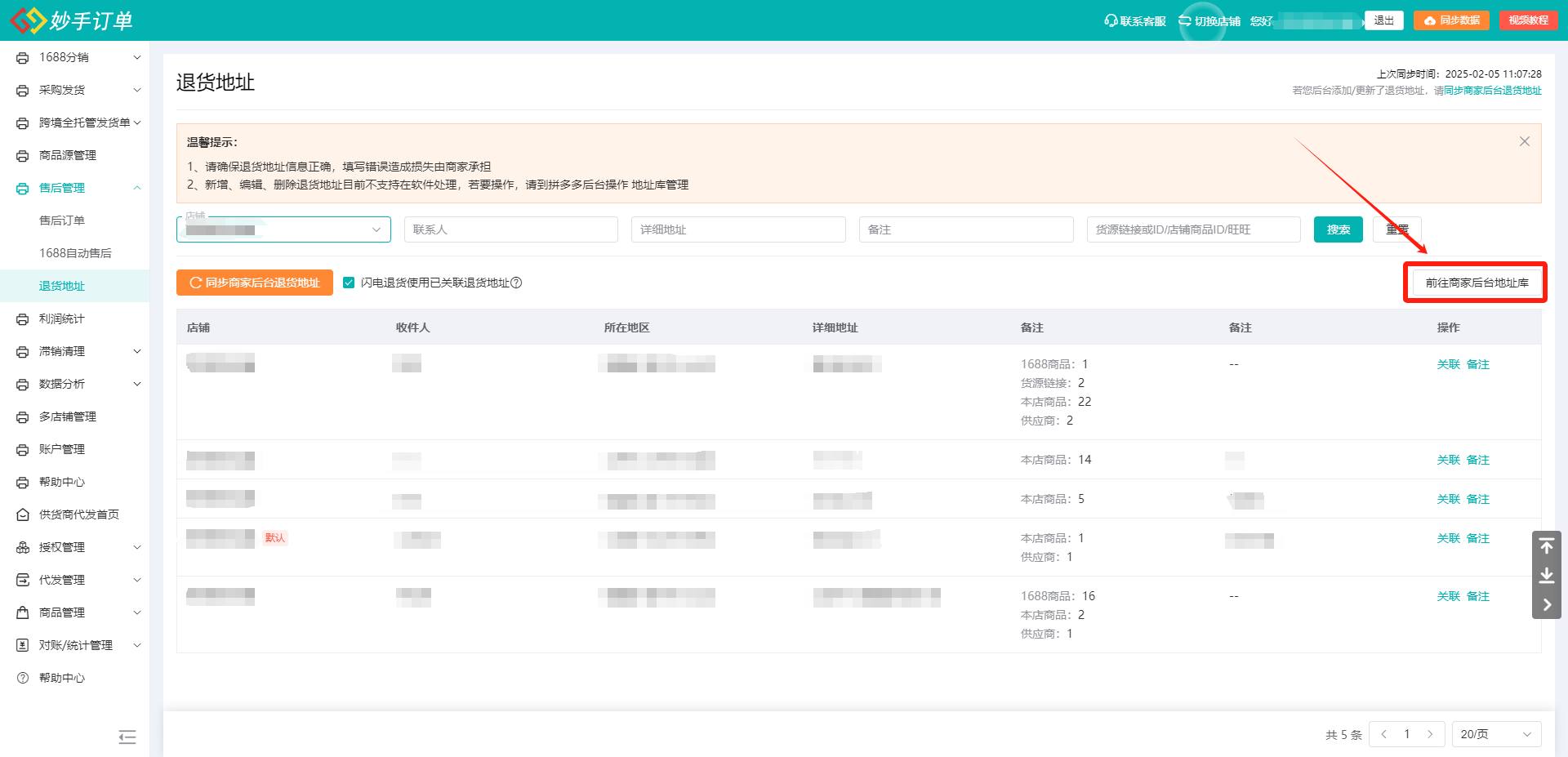This screenshot has height=757, width=1568.
Task: Close the 温馨提示 notice banner
Action: point(1525,141)
